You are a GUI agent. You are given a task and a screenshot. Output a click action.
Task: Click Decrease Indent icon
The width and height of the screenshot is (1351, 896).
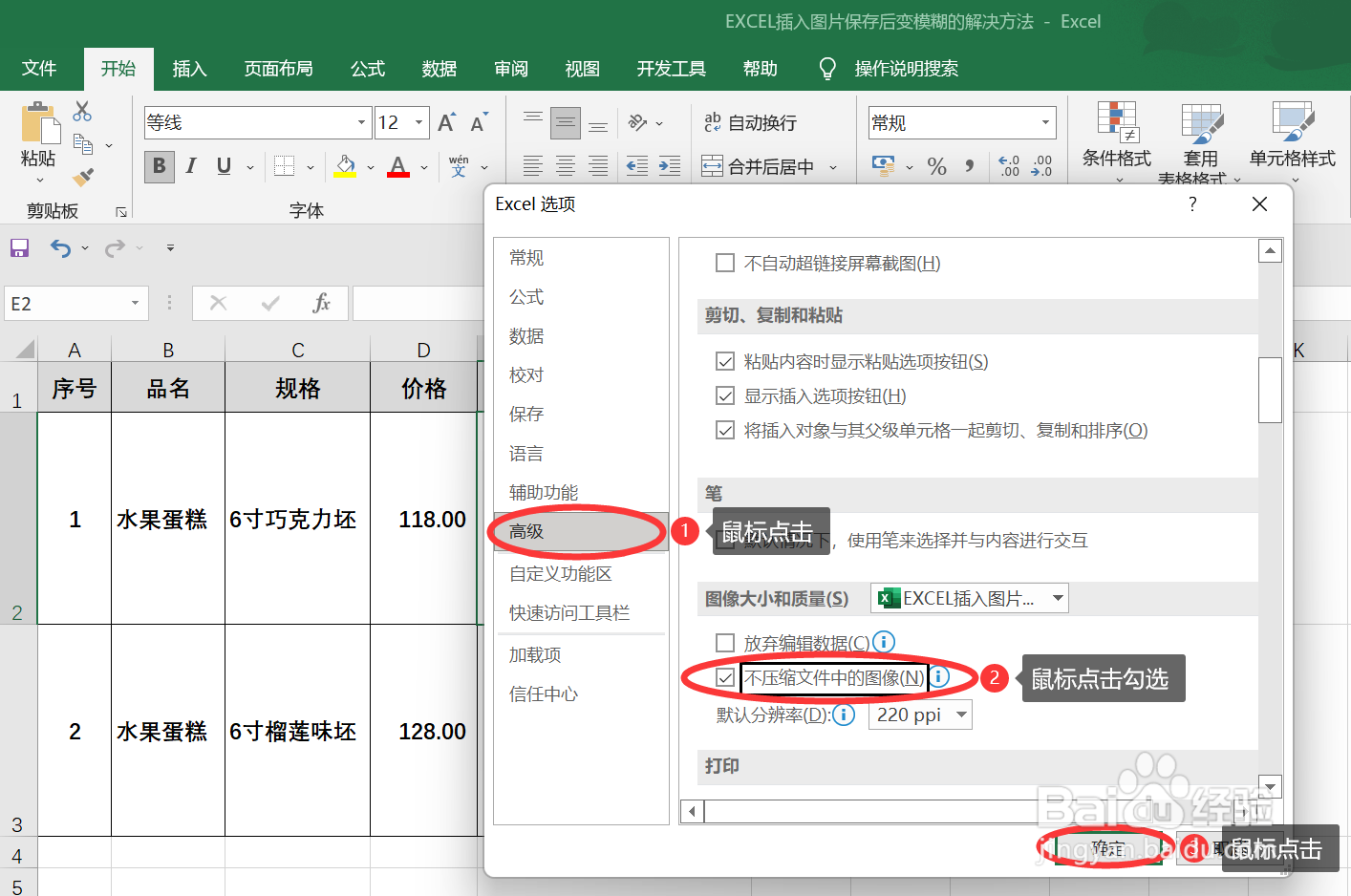pos(637,166)
